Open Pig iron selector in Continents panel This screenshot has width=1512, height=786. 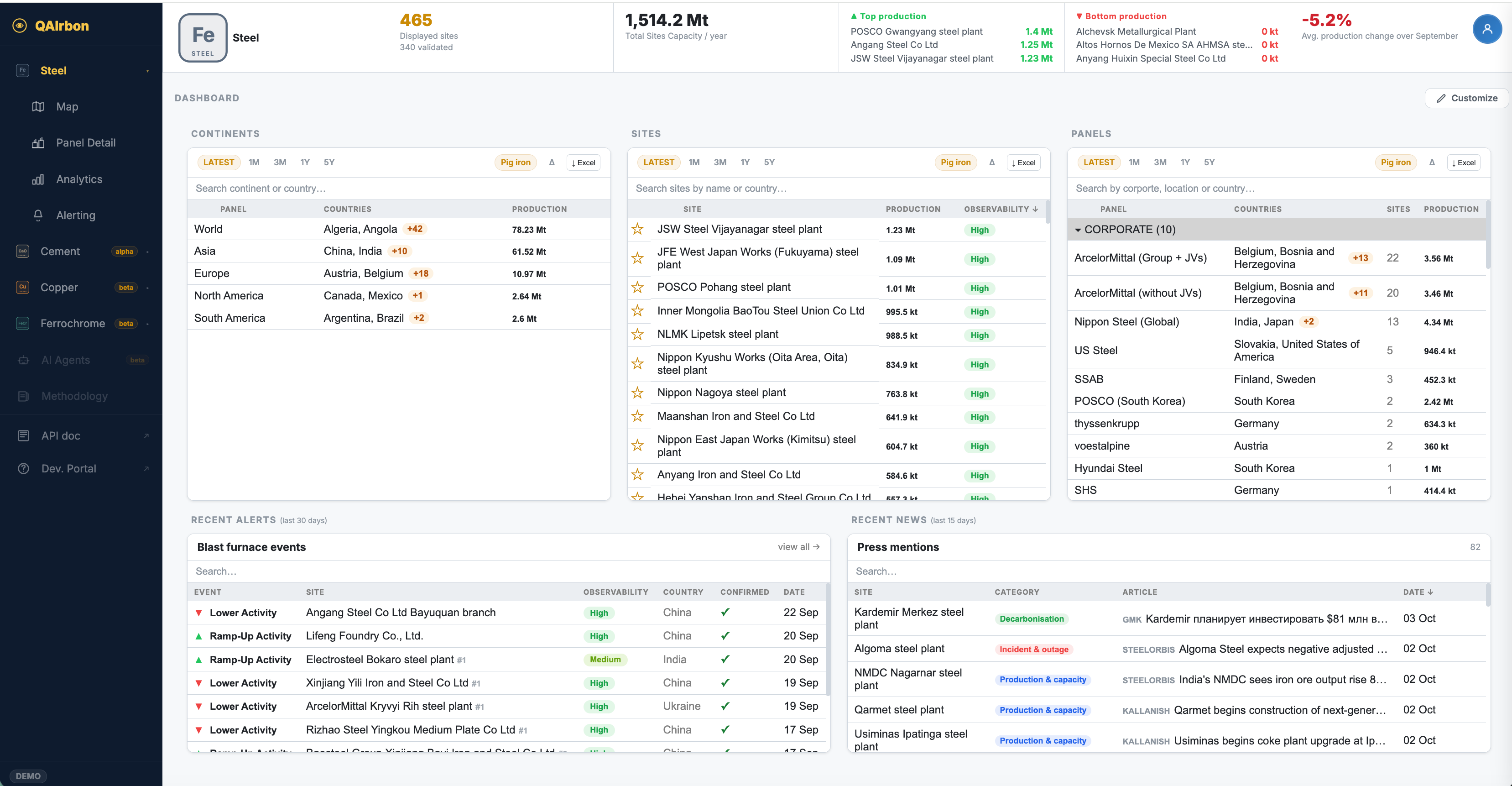pyautogui.click(x=516, y=162)
